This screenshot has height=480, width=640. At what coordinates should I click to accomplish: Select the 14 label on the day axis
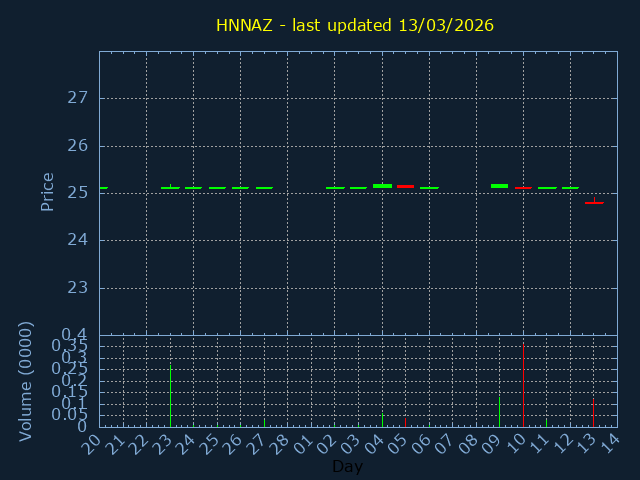point(609,444)
